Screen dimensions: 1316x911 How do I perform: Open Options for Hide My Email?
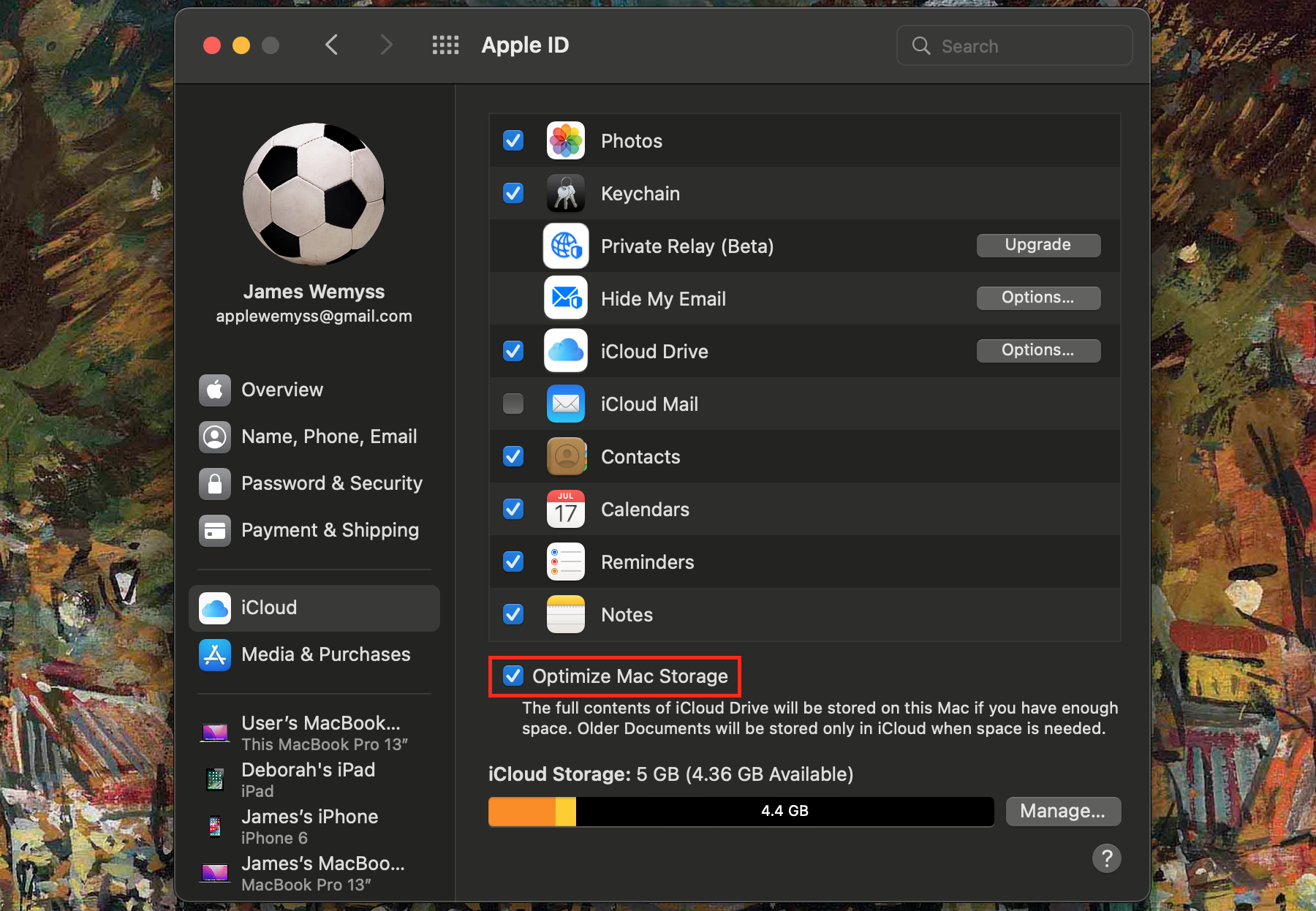pyautogui.click(x=1038, y=298)
